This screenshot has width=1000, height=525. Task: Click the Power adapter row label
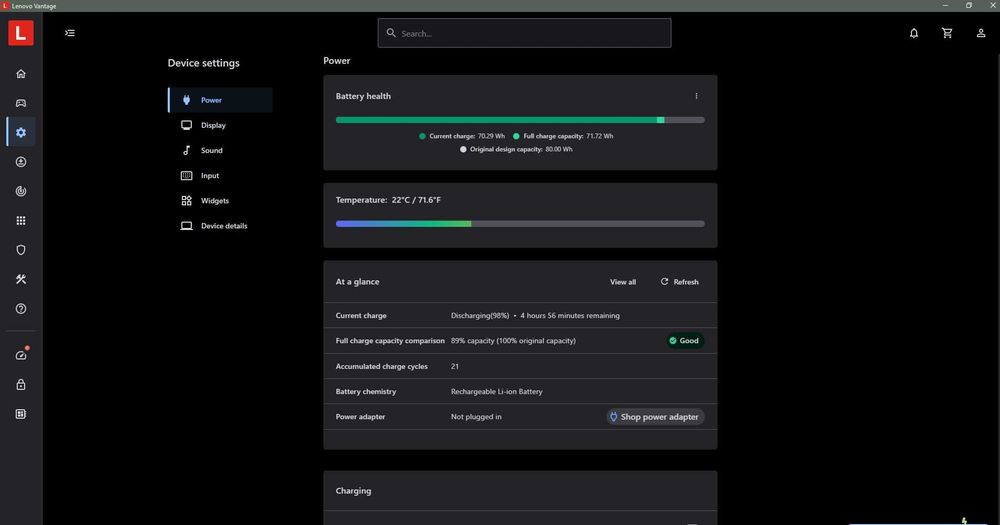pos(360,417)
